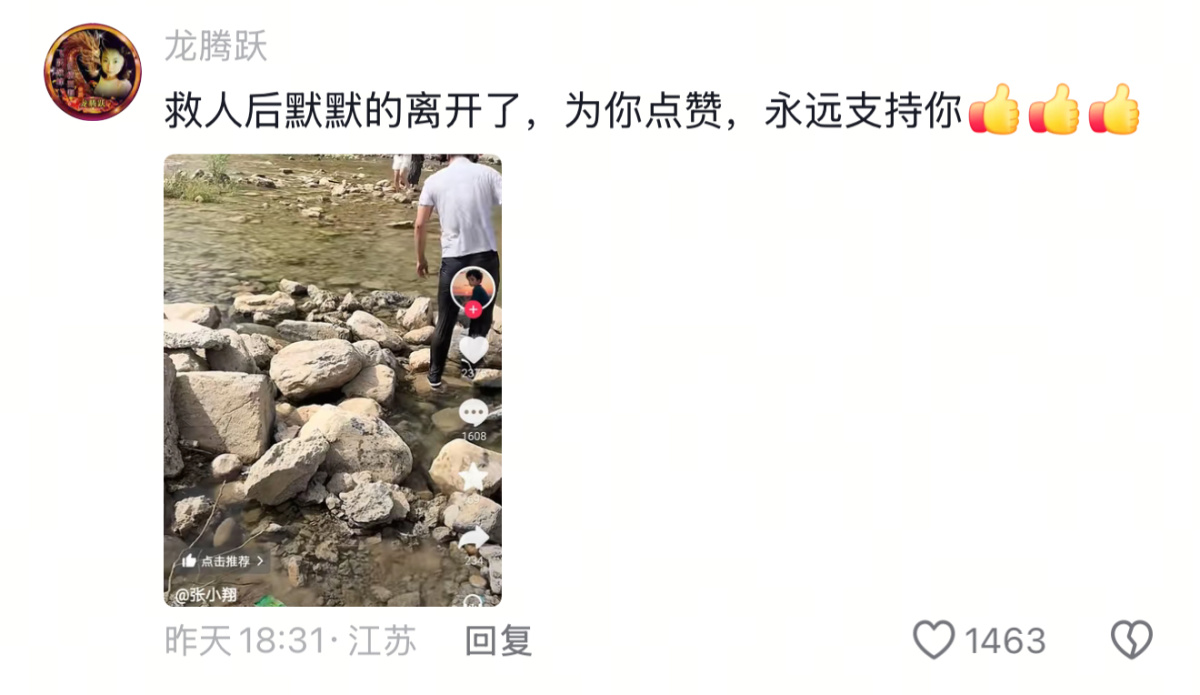Expand the 点击推荐 chevron button
The image size is (1200, 695).
click(224, 561)
